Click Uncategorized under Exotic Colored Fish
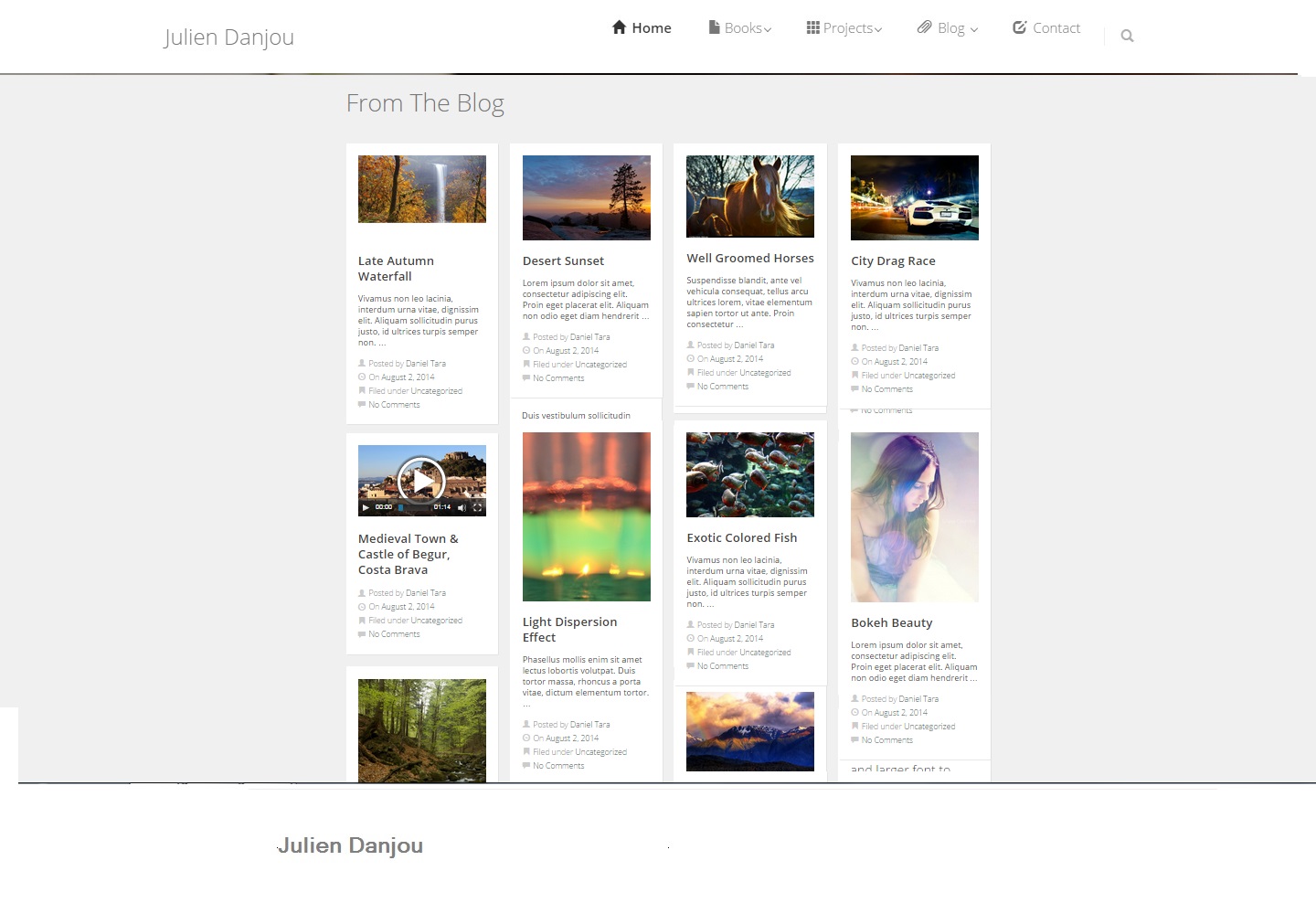This screenshot has width=1316, height=903. click(x=765, y=653)
